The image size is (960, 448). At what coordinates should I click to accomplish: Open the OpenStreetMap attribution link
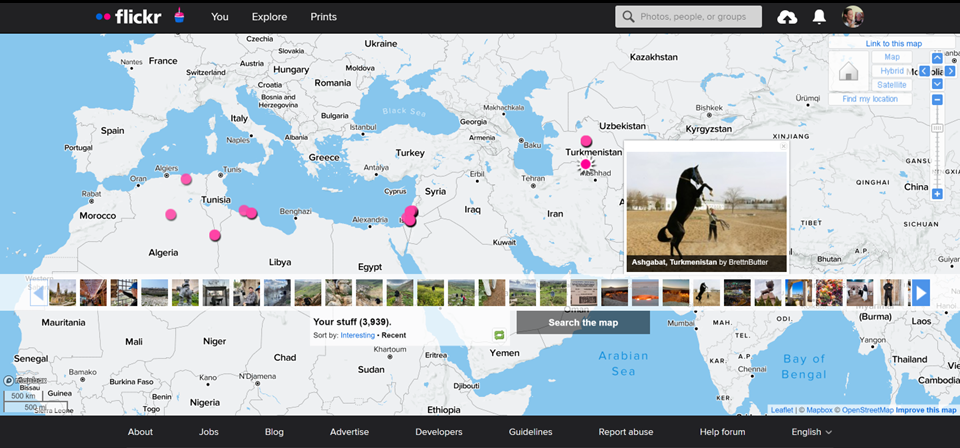tap(868, 410)
